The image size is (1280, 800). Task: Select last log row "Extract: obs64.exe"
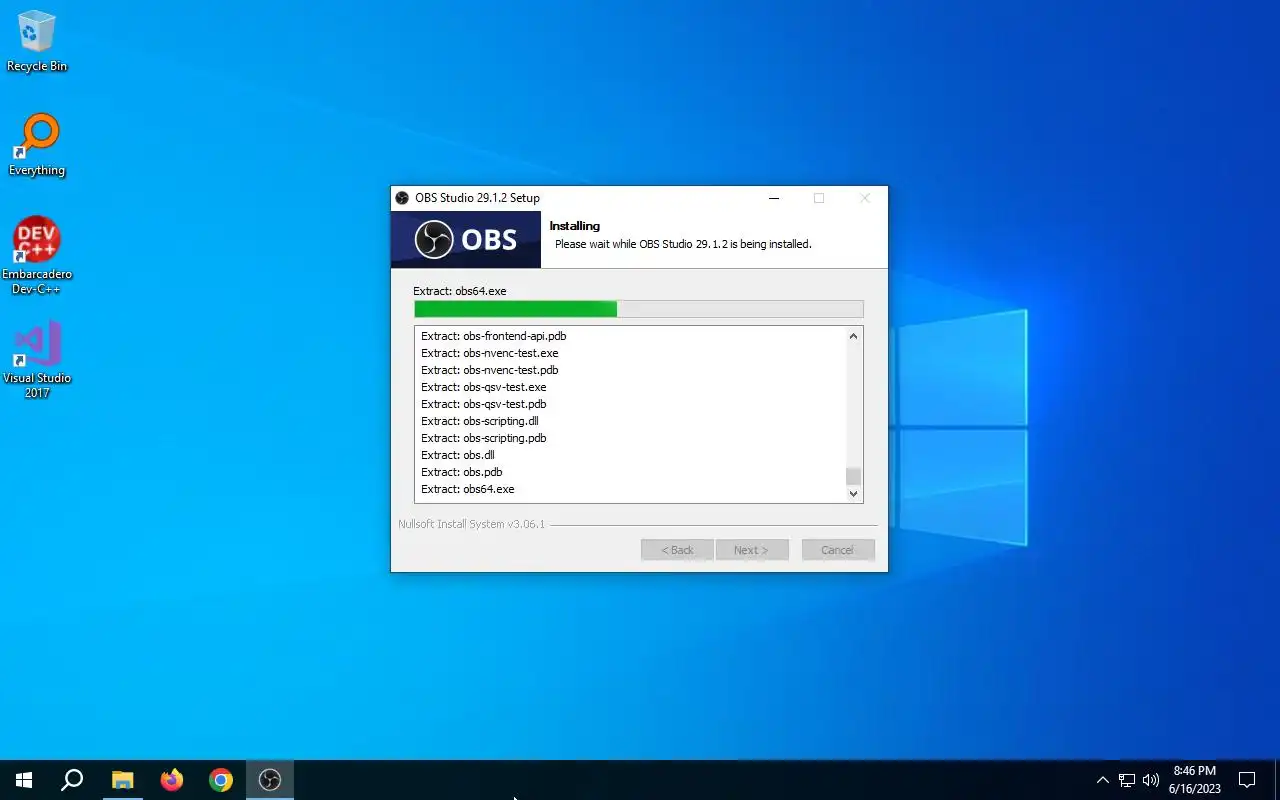[630, 489]
